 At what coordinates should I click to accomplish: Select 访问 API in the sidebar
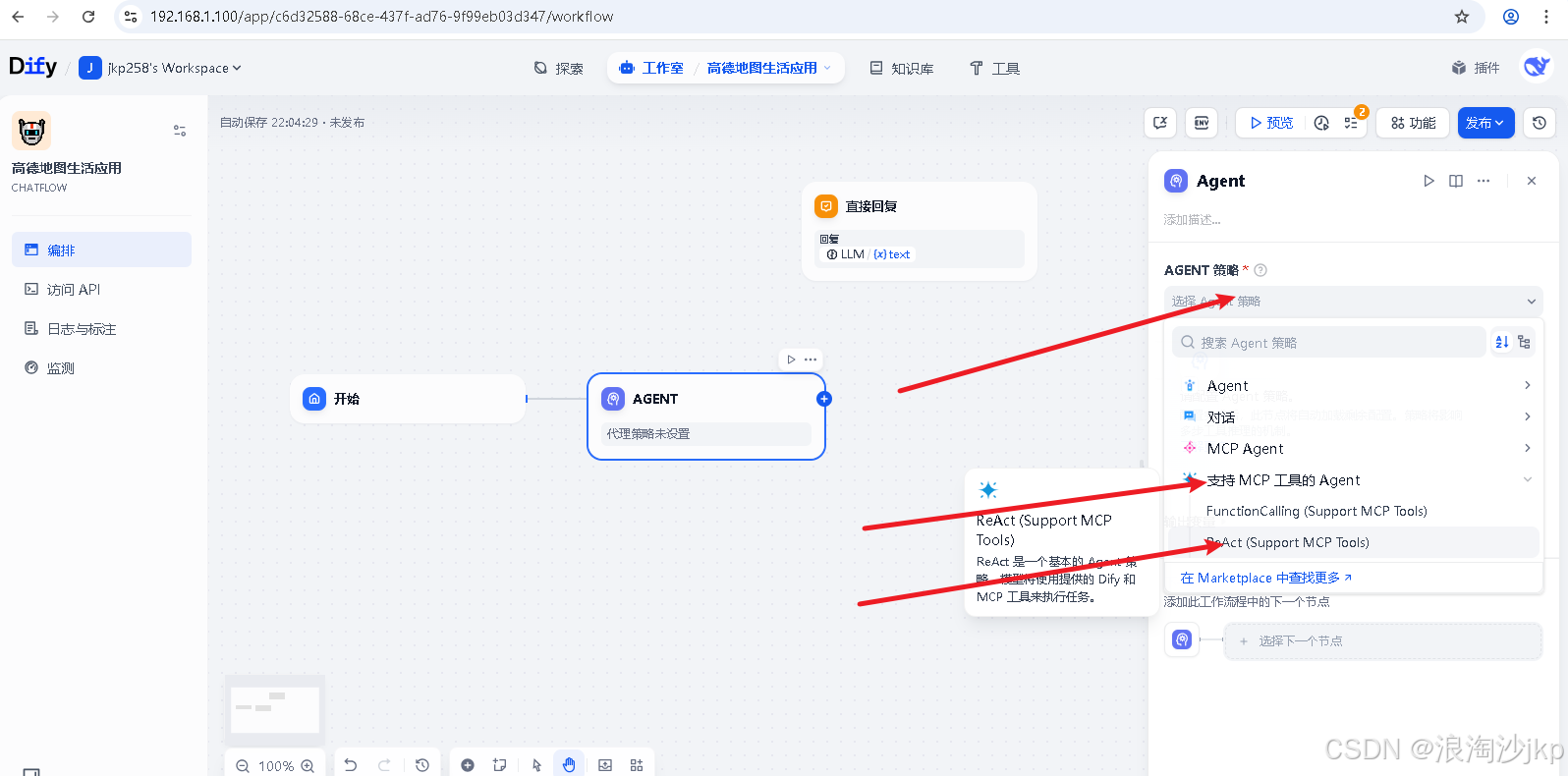pyautogui.click(x=101, y=289)
